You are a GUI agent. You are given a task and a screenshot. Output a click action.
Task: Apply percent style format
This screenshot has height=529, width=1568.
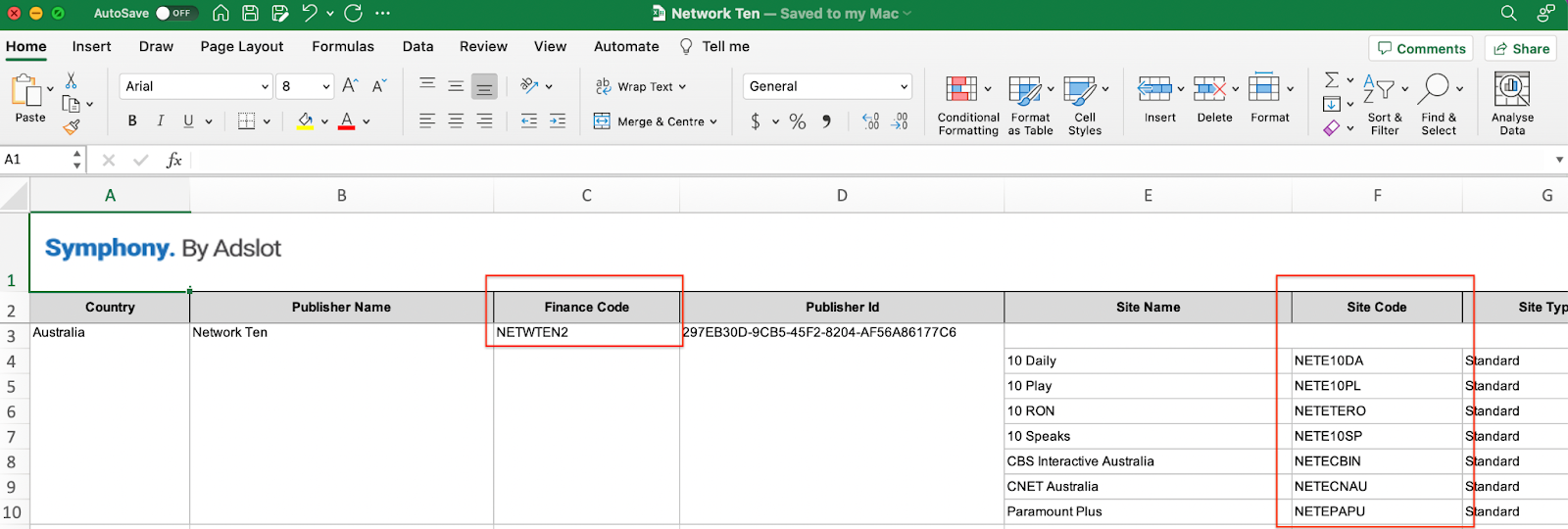tap(798, 121)
